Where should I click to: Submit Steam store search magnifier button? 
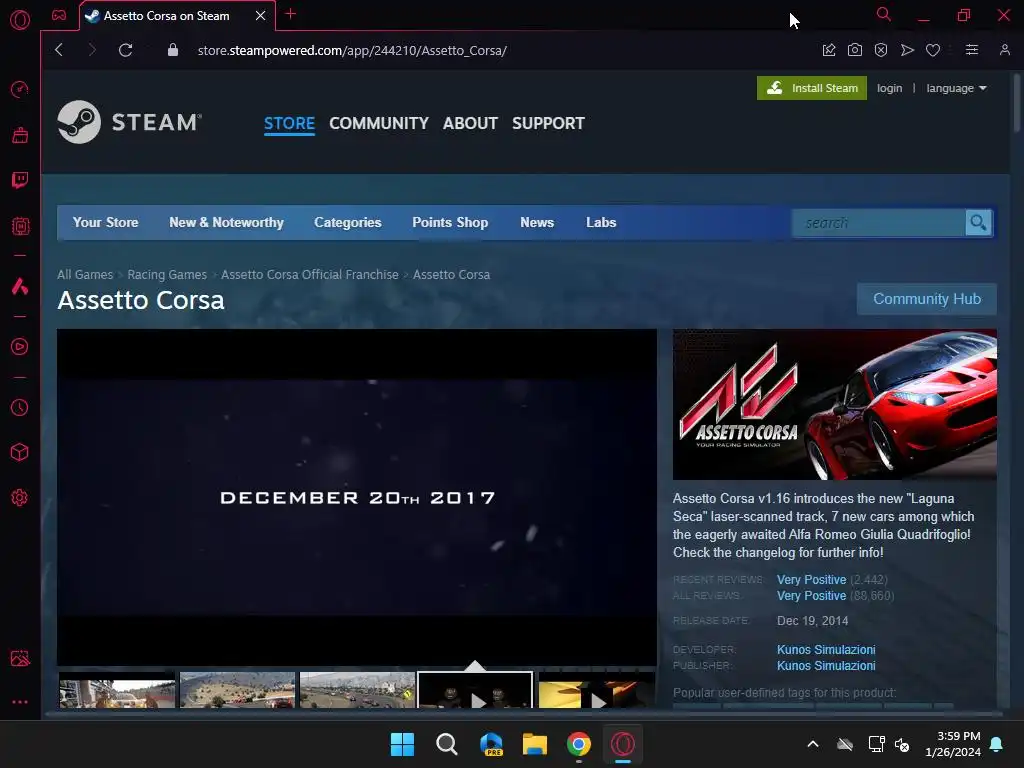[978, 223]
